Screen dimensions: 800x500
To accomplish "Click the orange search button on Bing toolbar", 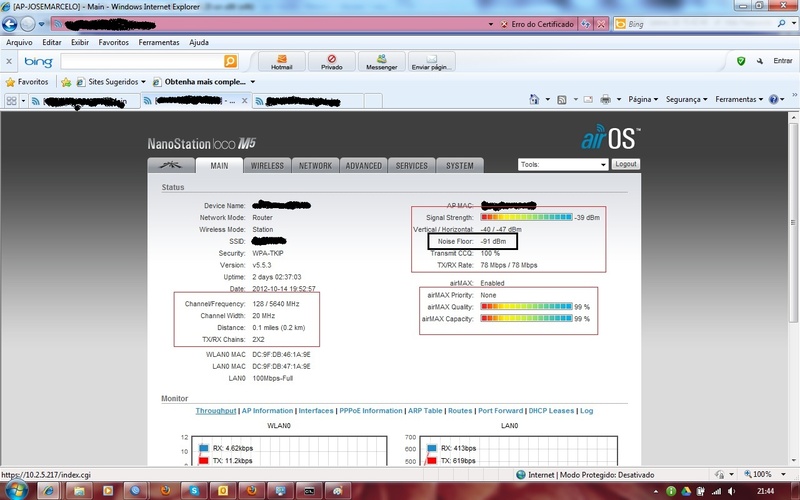I will click(231, 61).
